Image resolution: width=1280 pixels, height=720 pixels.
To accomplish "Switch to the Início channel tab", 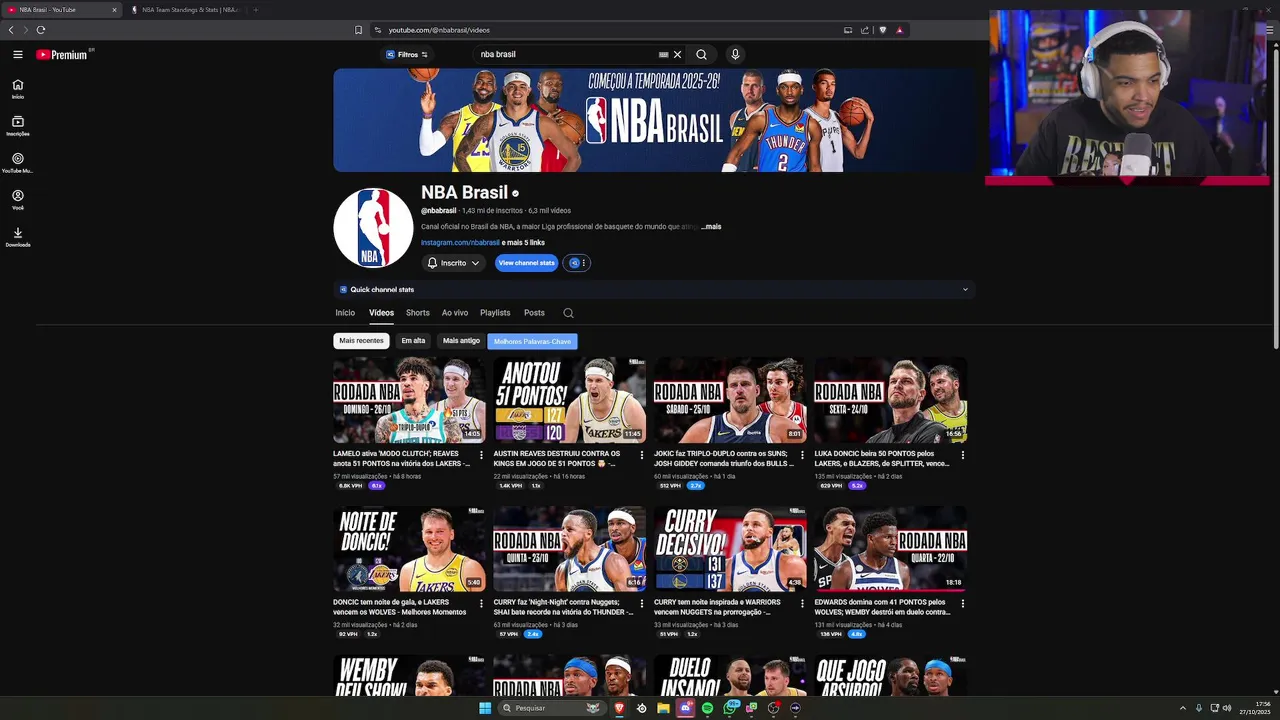I will click(345, 313).
